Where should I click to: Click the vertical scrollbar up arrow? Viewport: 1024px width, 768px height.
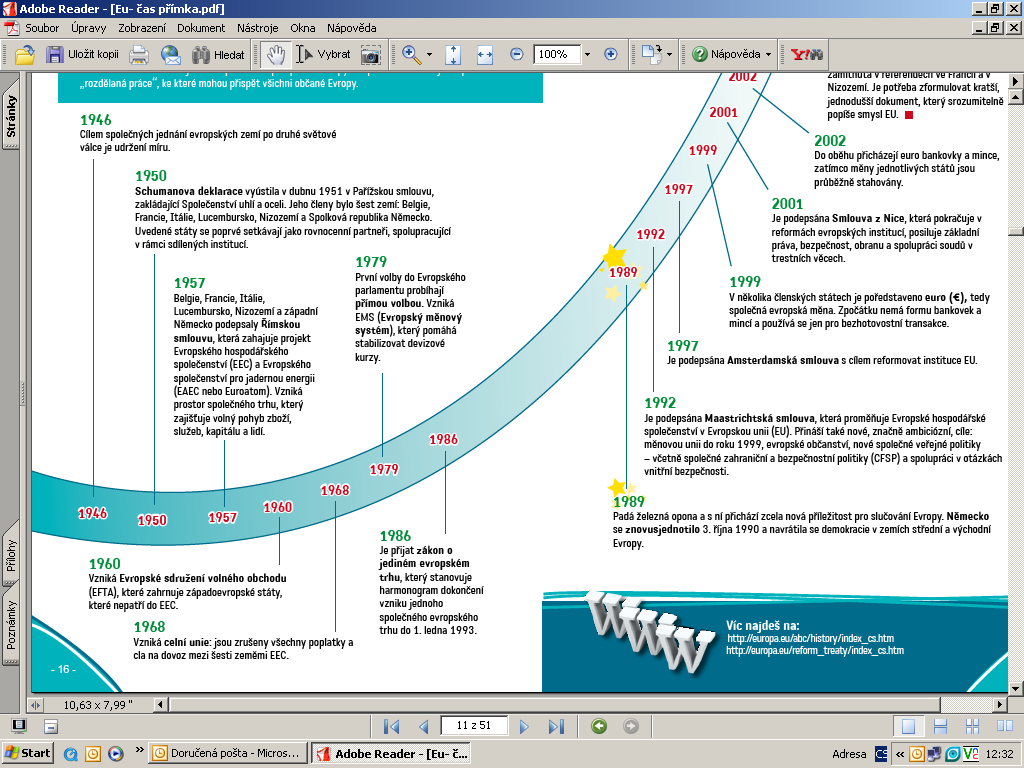tap(1016, 97)
